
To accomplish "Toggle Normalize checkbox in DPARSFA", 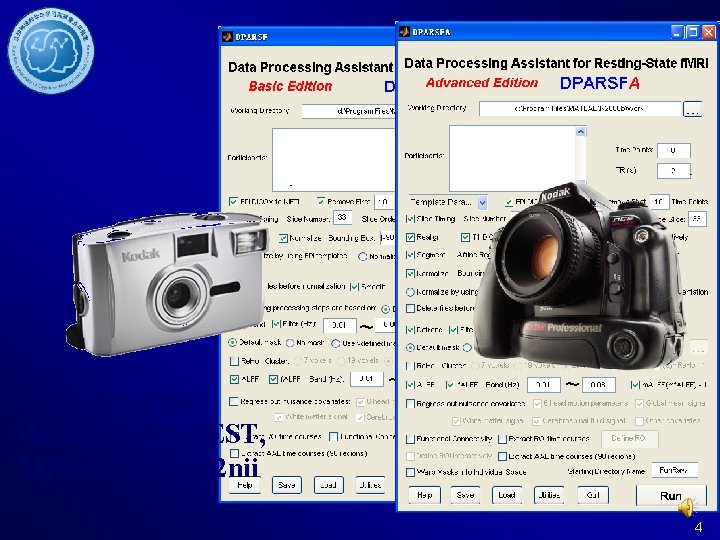I will [x=410, y=274].
